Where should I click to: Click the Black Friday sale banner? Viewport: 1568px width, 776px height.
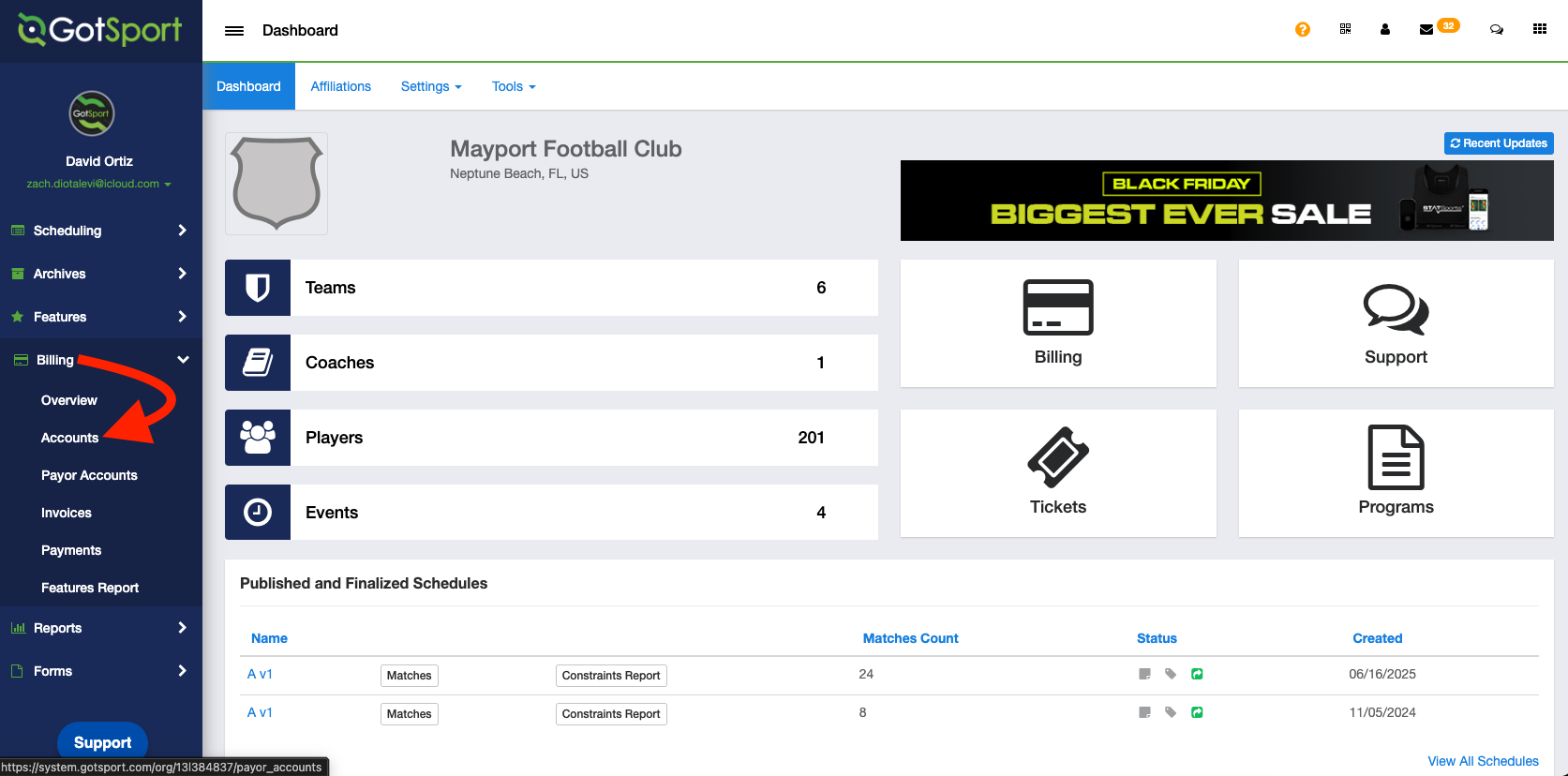click(1226, 201)
